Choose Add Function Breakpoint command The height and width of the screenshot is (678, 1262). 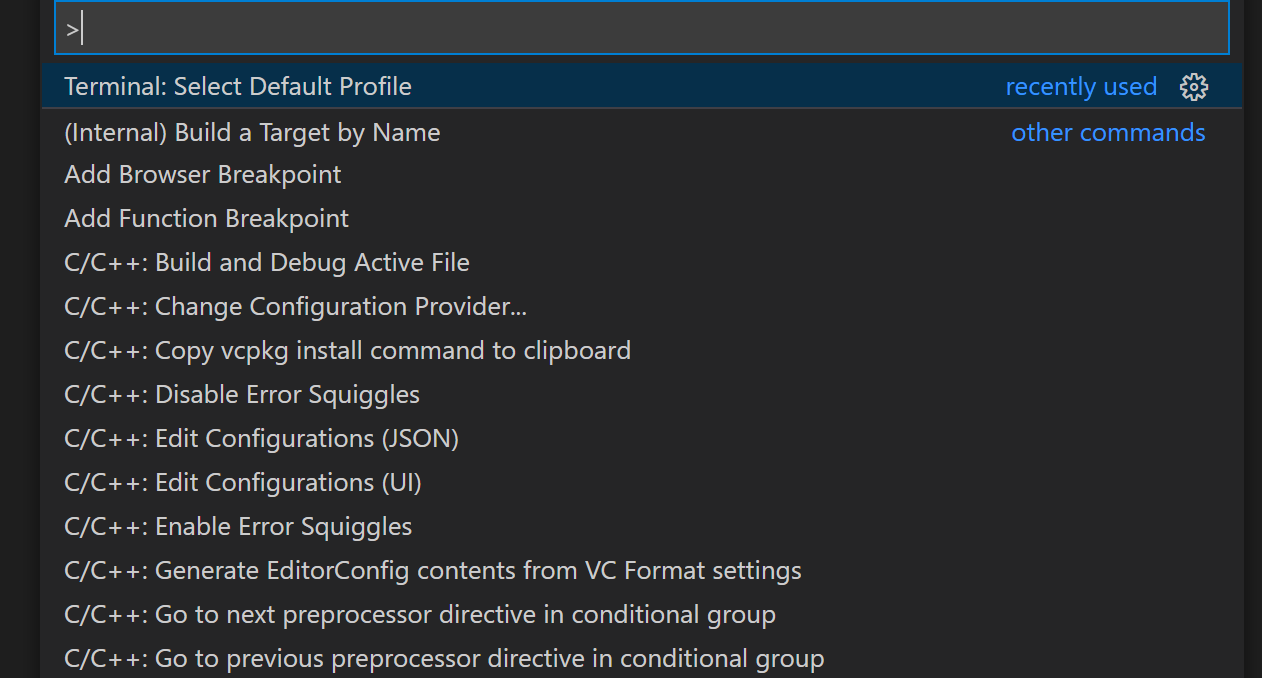[207, 219]
